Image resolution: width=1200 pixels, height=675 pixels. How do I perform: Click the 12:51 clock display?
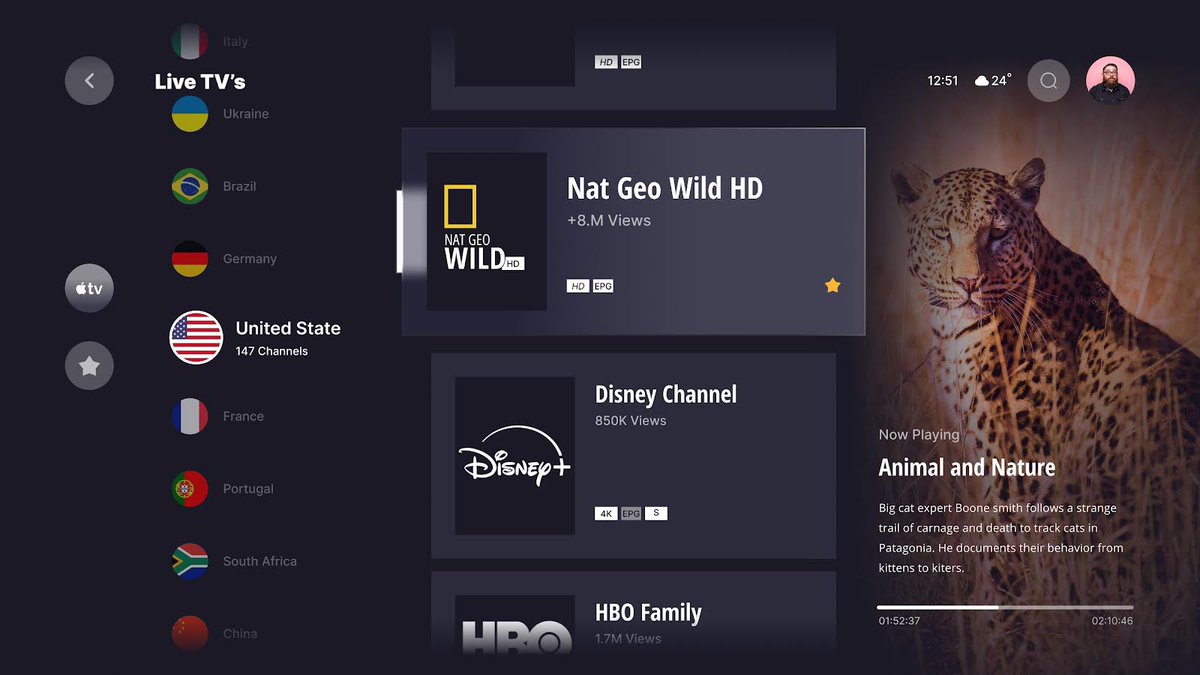[x=943, y=81]
